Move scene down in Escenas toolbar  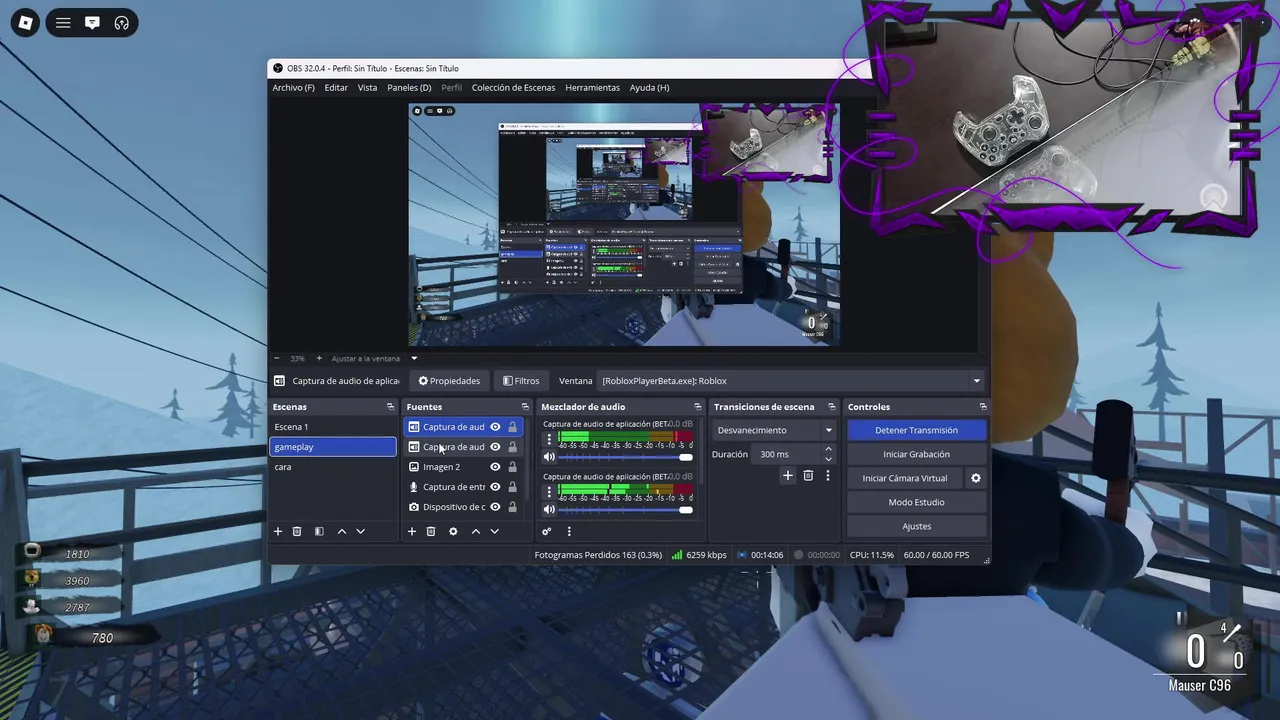click(361, 531)
